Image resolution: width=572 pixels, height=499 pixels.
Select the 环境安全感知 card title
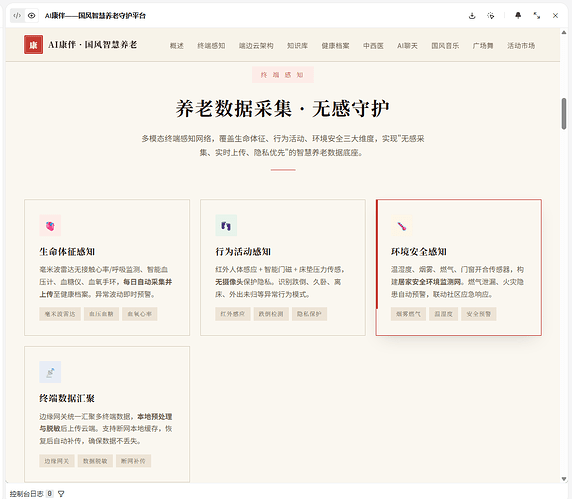pyautogui.click(x=419, y=252)
